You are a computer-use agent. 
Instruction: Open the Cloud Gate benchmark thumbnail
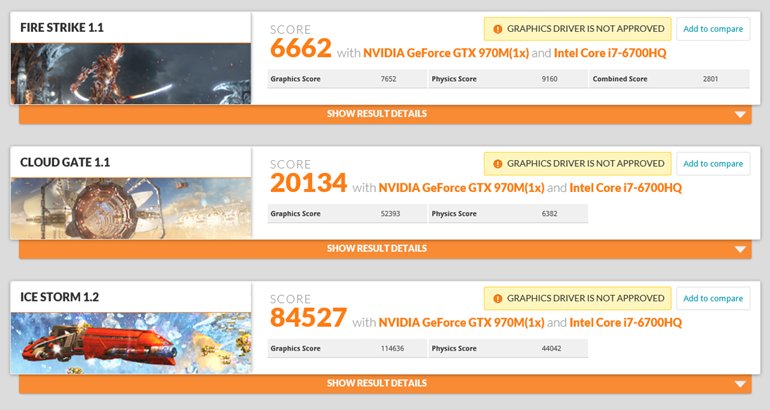pos(130,208)
